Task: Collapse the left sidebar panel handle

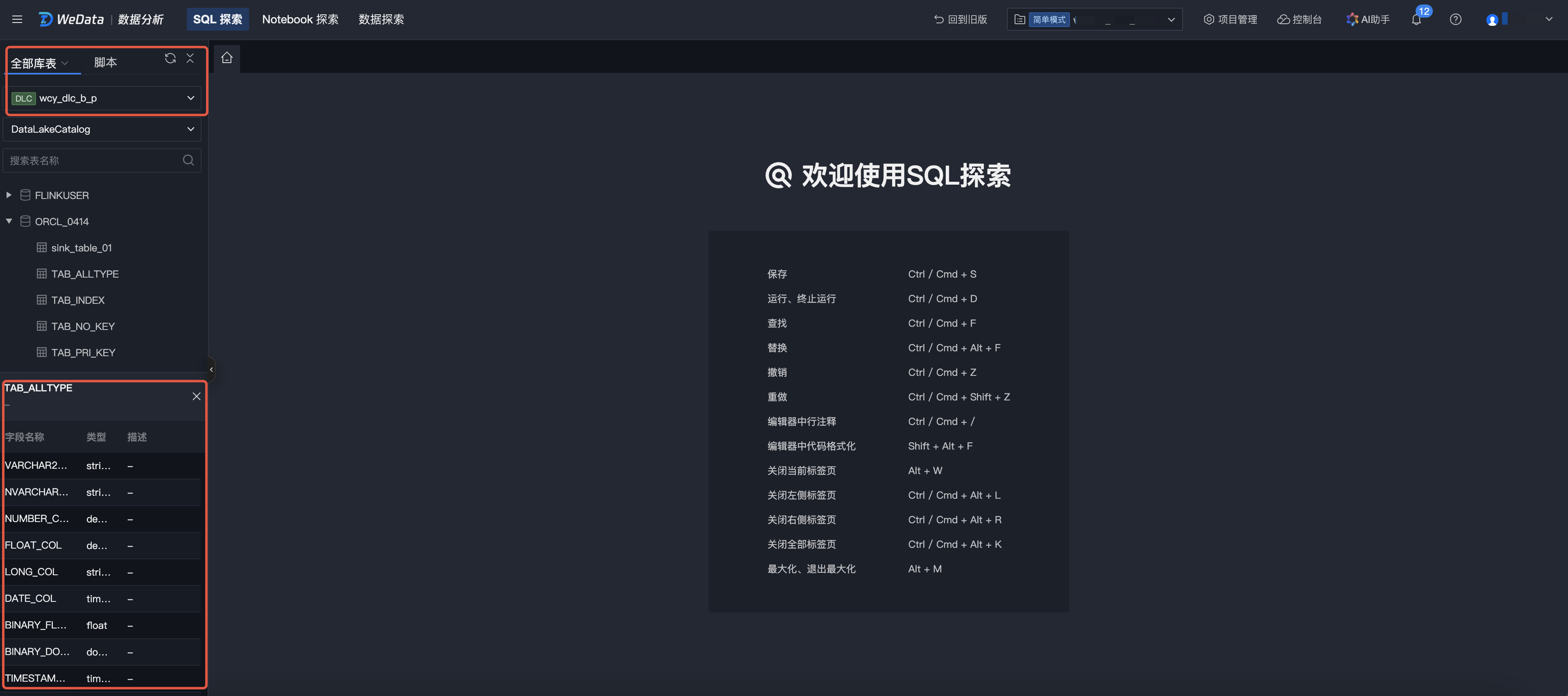Action: 211,369
